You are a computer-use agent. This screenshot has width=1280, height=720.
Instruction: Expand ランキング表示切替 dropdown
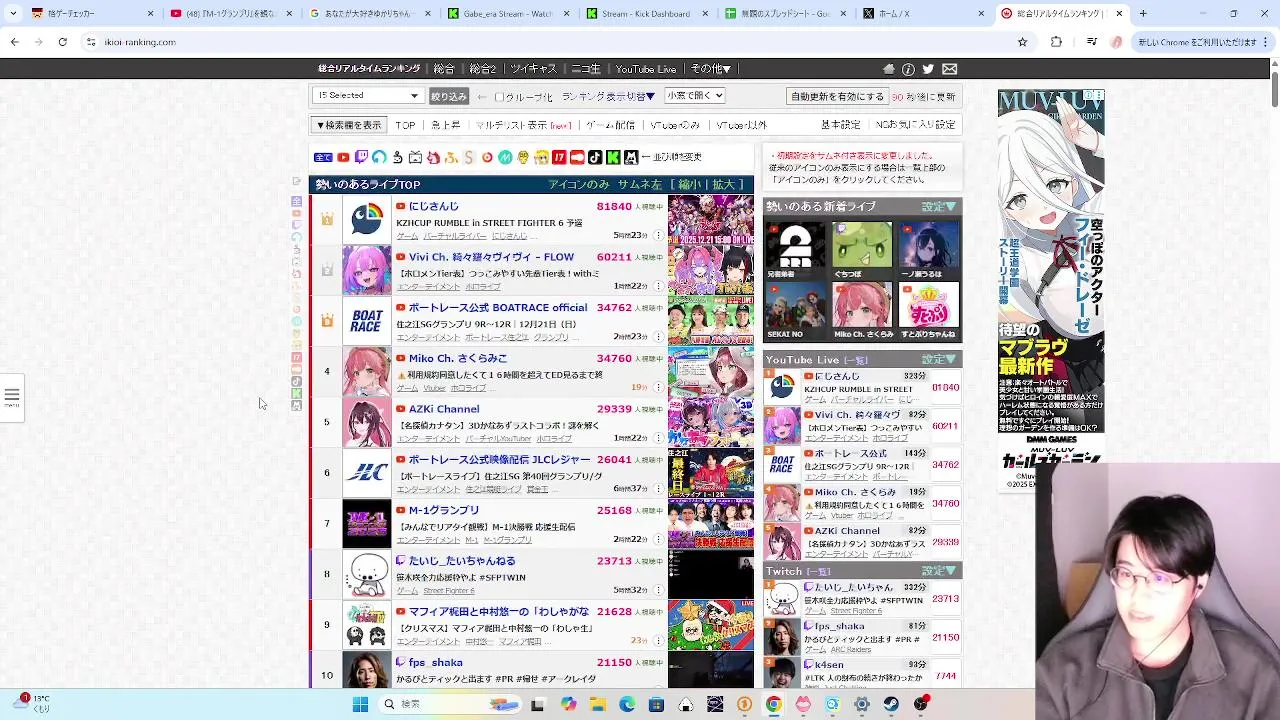tap(608, 97)
